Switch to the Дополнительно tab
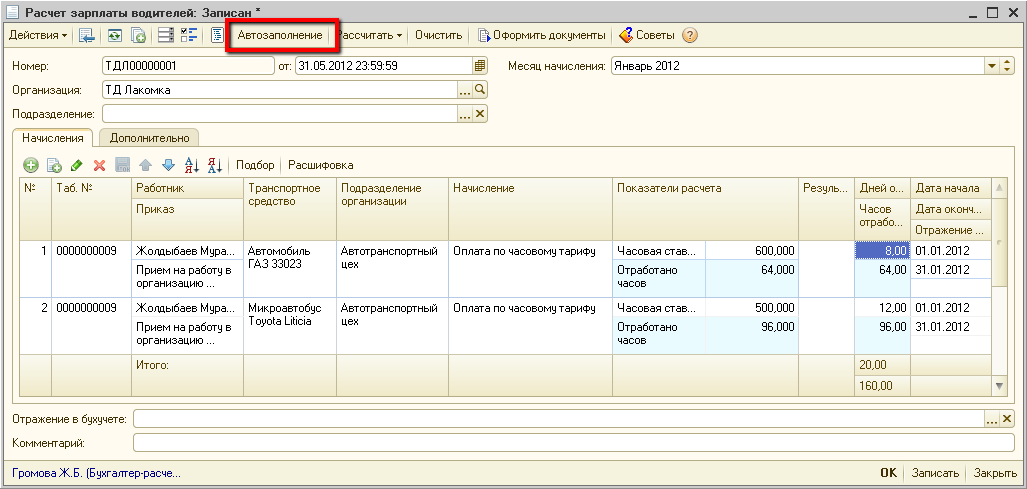The width and height of the screenshot is (1027, 489). click(149, 138)
